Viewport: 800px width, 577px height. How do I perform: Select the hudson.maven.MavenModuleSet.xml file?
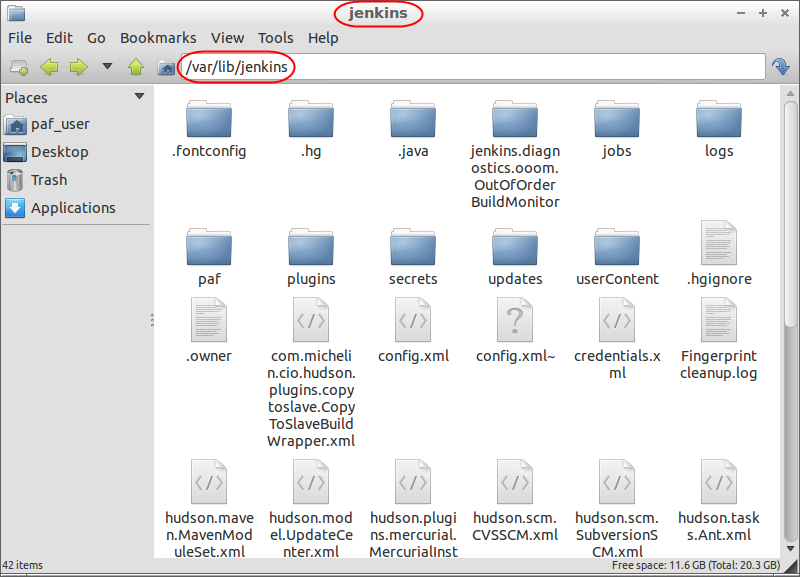(x=209, y=509)
